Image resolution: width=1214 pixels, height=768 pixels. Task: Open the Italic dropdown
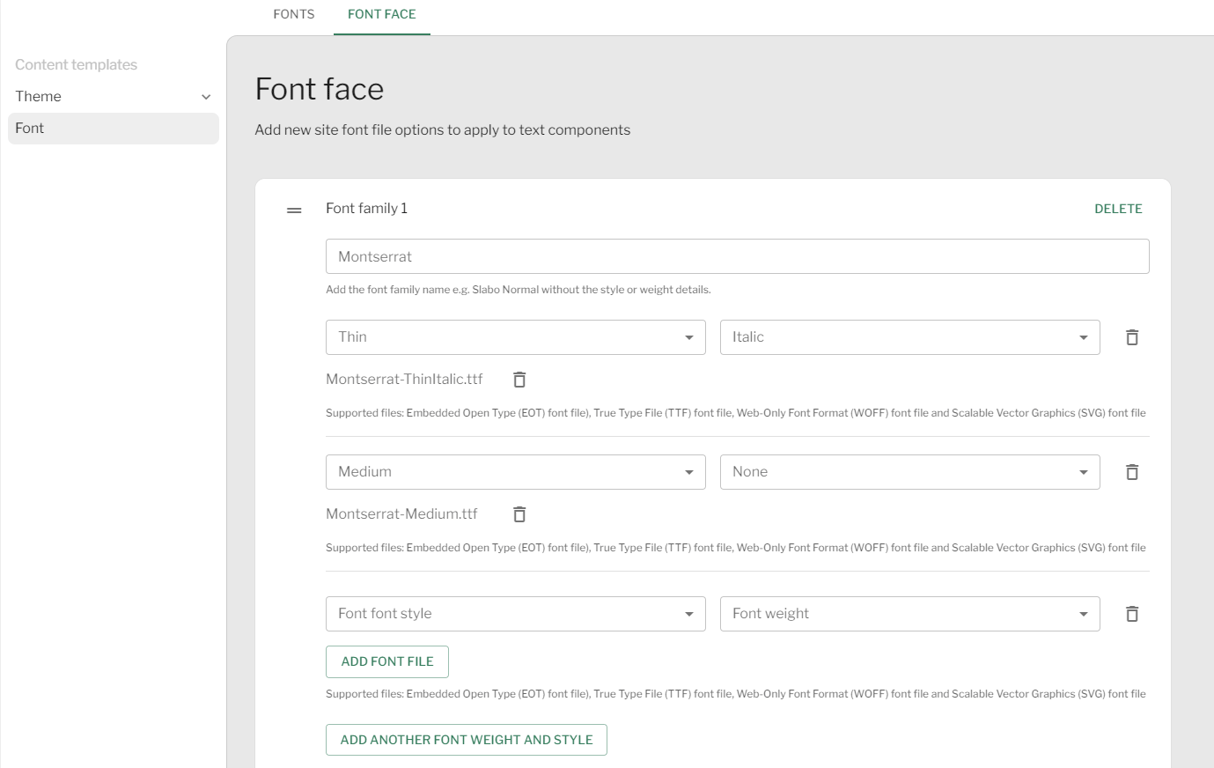910,337
